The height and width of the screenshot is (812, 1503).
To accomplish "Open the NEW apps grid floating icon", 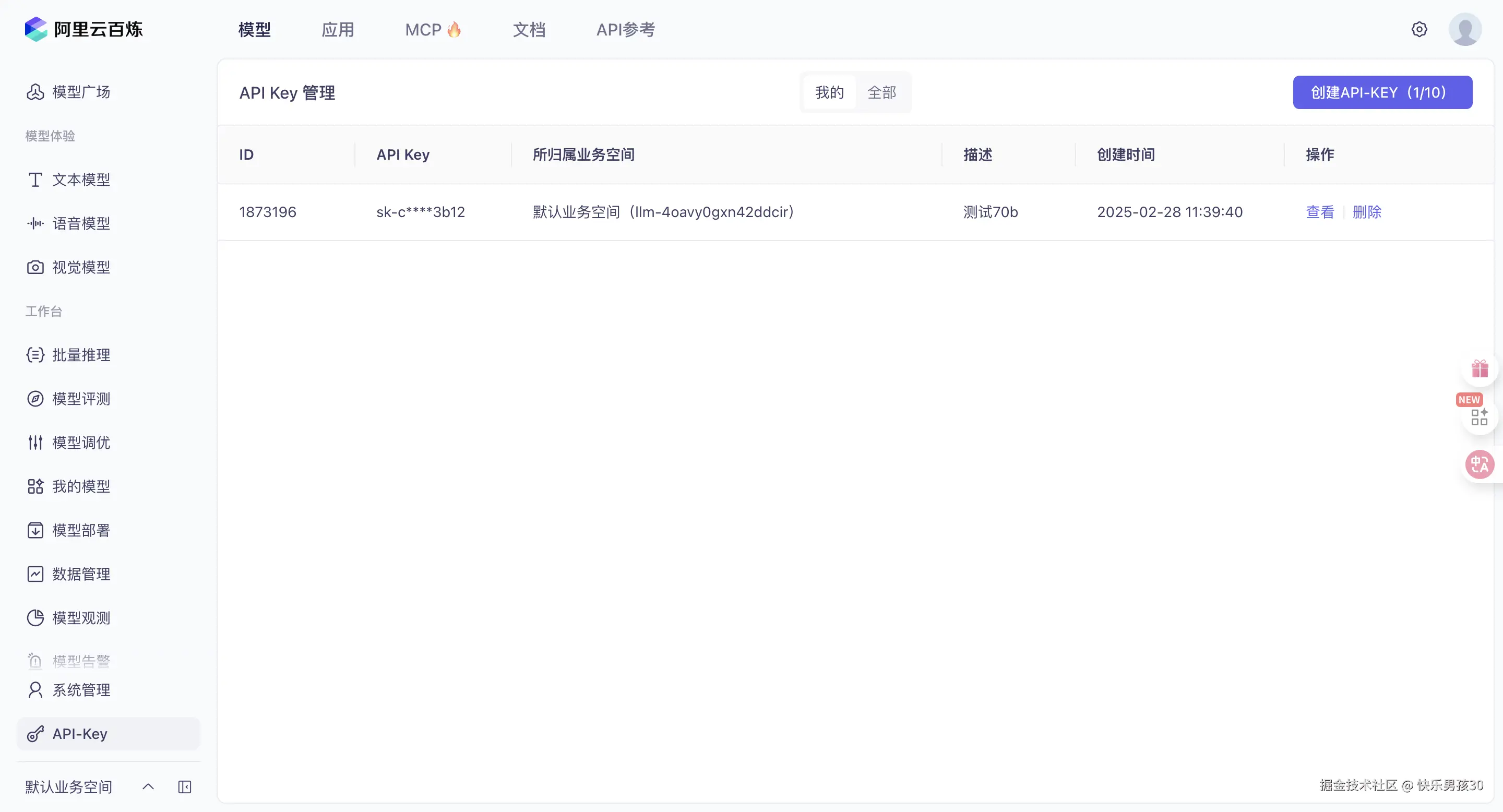I will point(1479,416).
